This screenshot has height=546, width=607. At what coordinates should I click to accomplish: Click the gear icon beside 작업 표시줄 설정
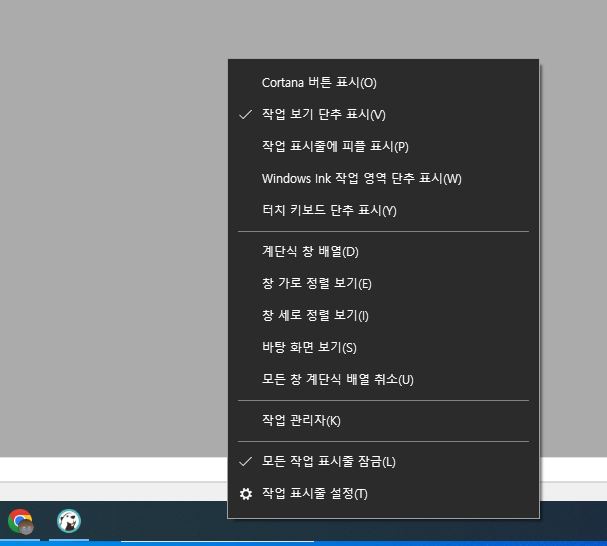246,494
